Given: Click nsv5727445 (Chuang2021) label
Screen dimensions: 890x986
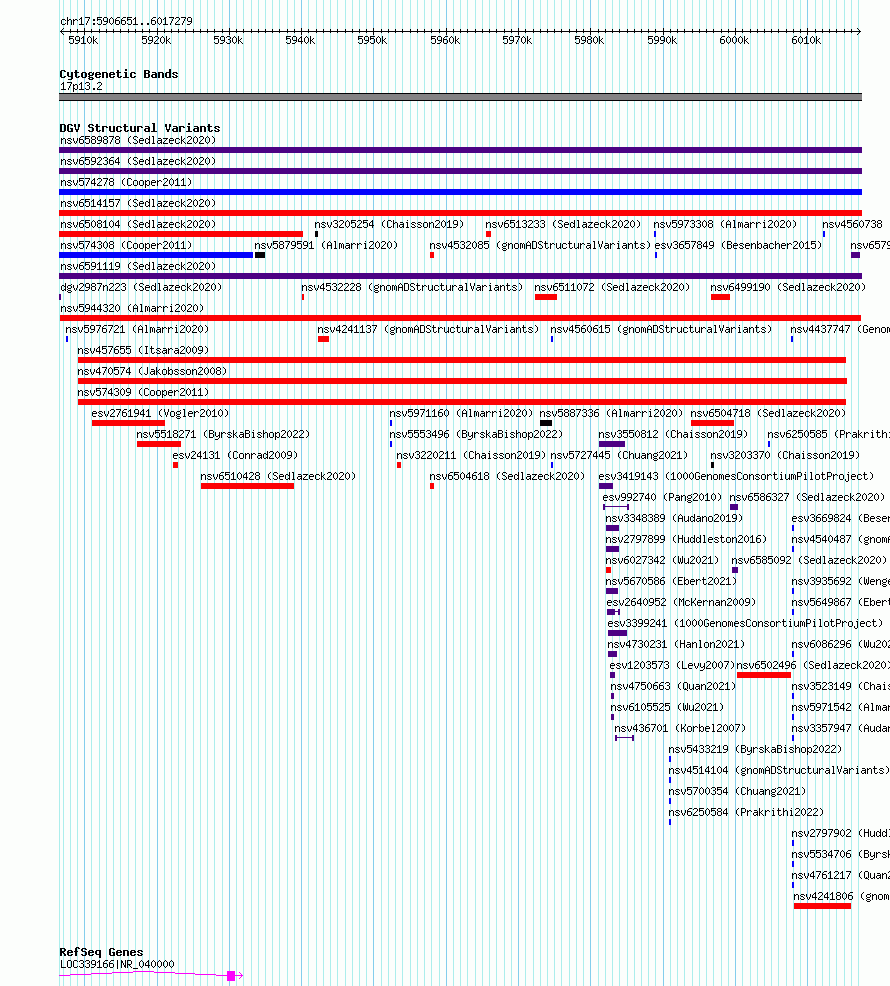Looking at the screenshot, I should (618, 455).
